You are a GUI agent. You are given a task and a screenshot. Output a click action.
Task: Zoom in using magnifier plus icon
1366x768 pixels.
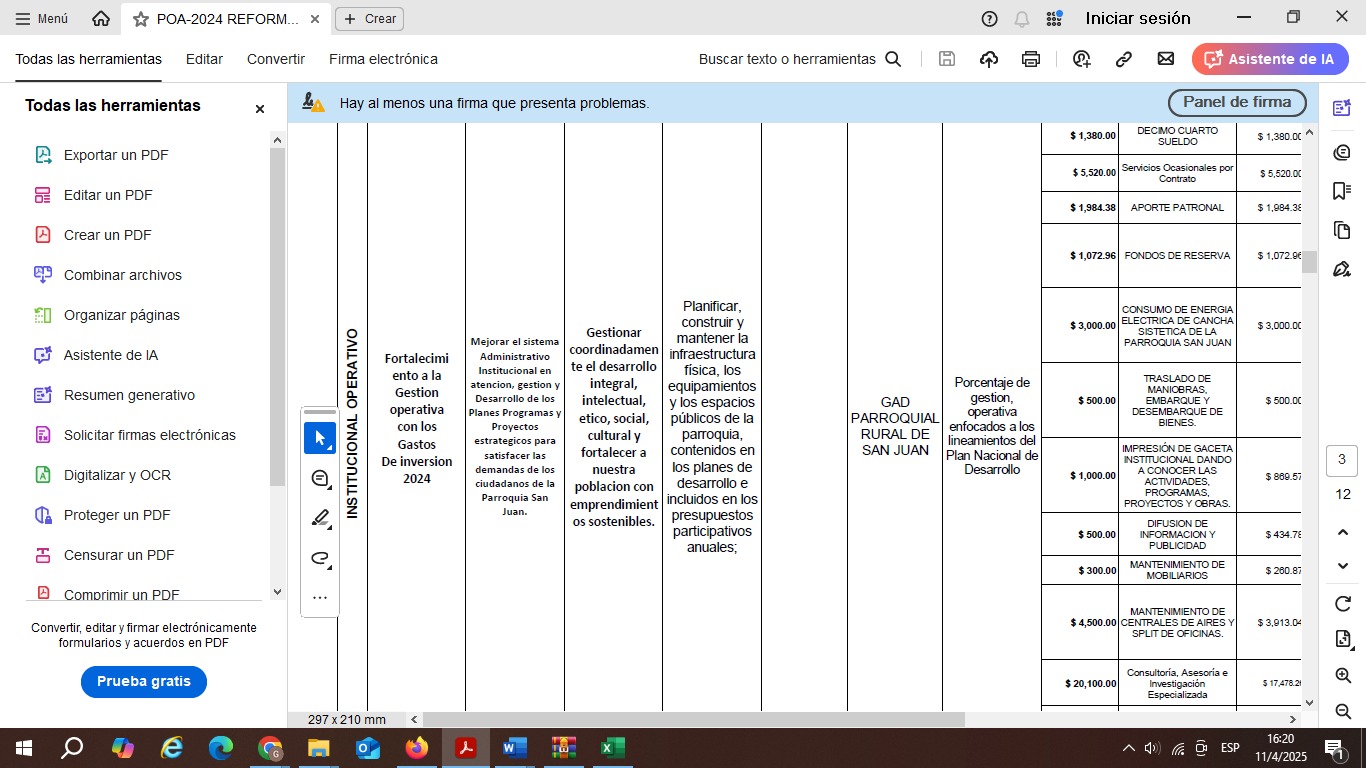(x=1342, y=676)
